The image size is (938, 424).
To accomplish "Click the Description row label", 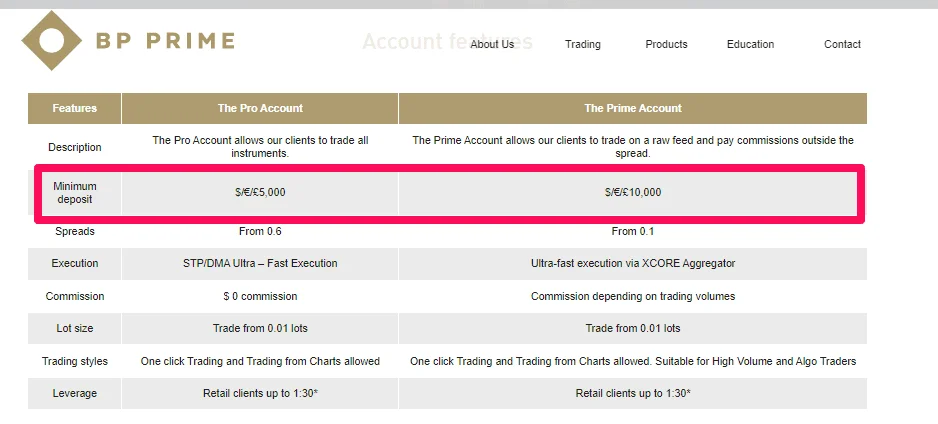I will click(x=75, y=147).
